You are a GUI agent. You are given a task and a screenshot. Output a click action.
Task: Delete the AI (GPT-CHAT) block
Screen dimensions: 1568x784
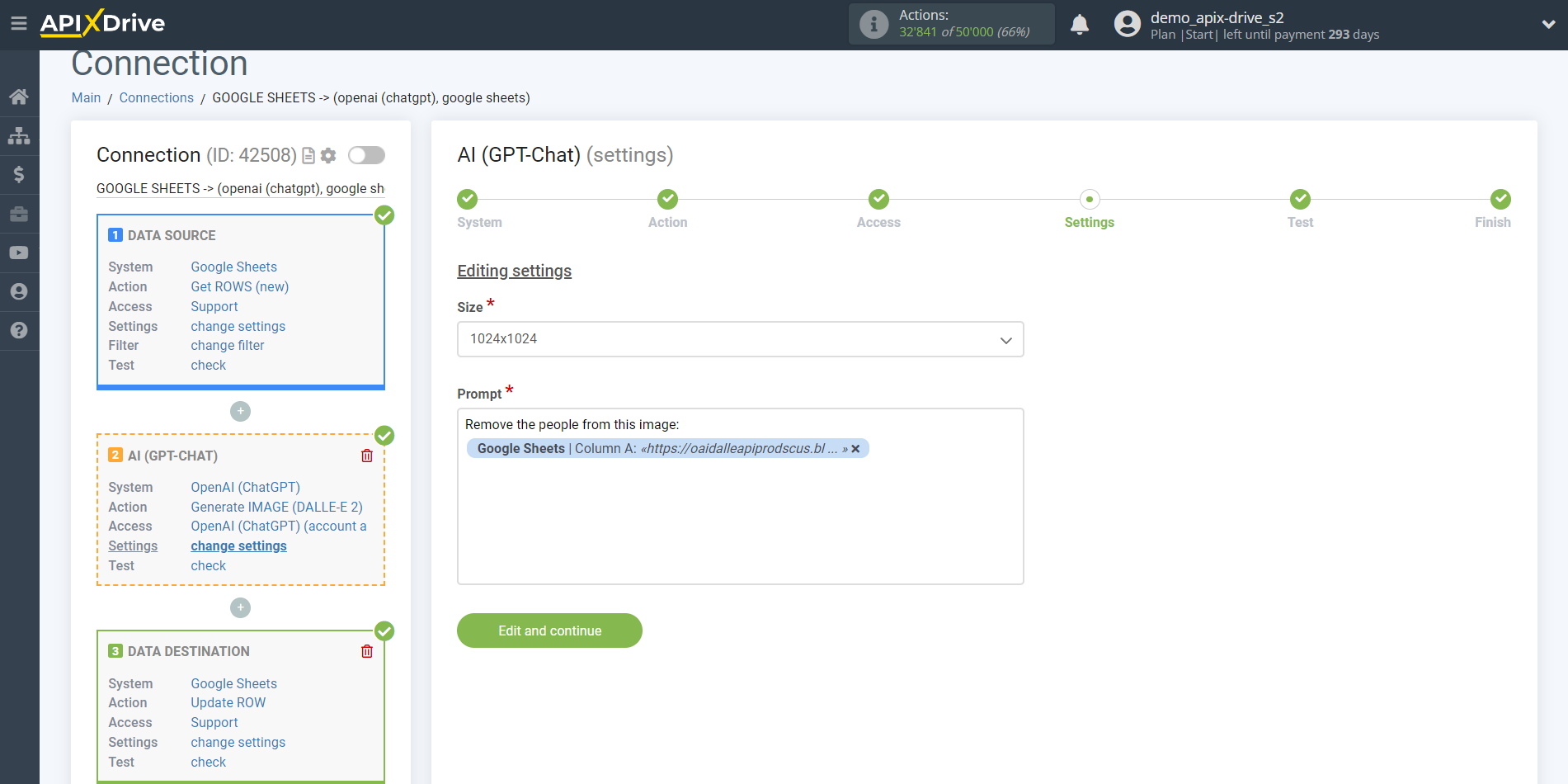367,456
